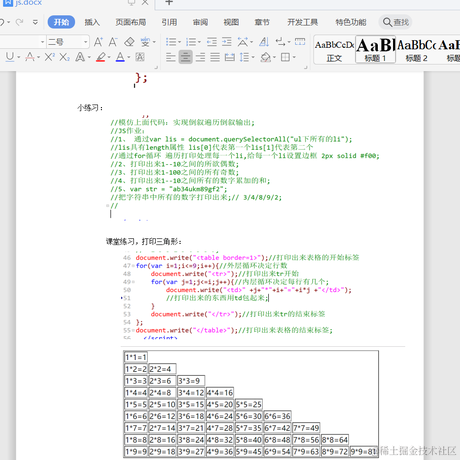Click the character border icon
460x460 pixels.
(x=140, y=57)
